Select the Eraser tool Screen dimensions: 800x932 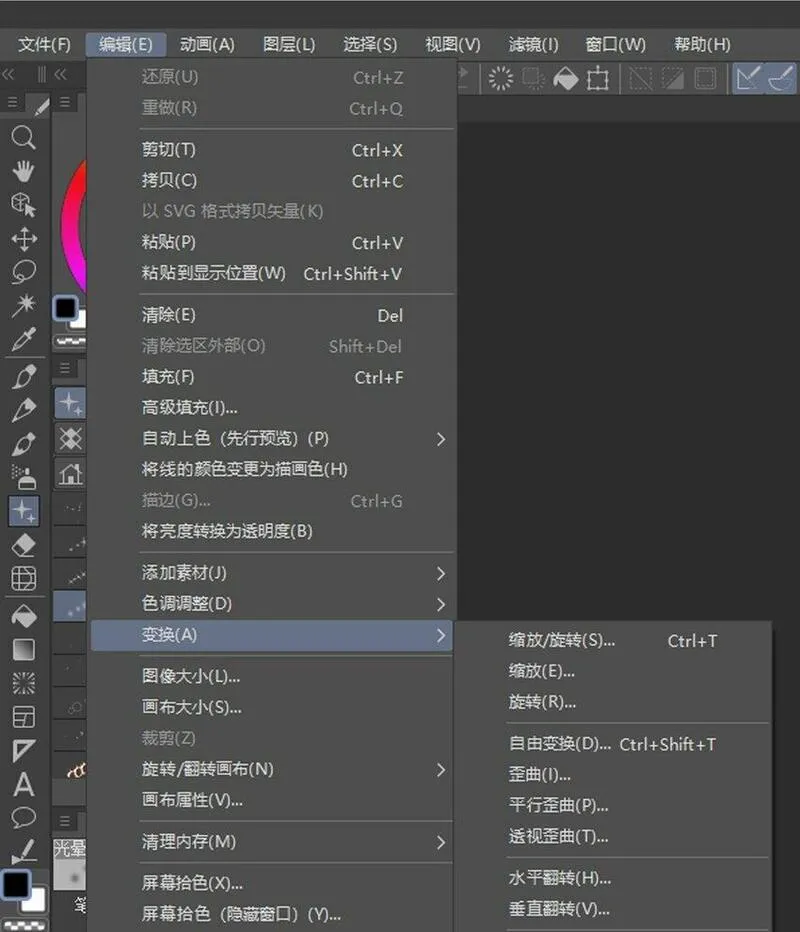pyautogui.click(x=23, y=544)
